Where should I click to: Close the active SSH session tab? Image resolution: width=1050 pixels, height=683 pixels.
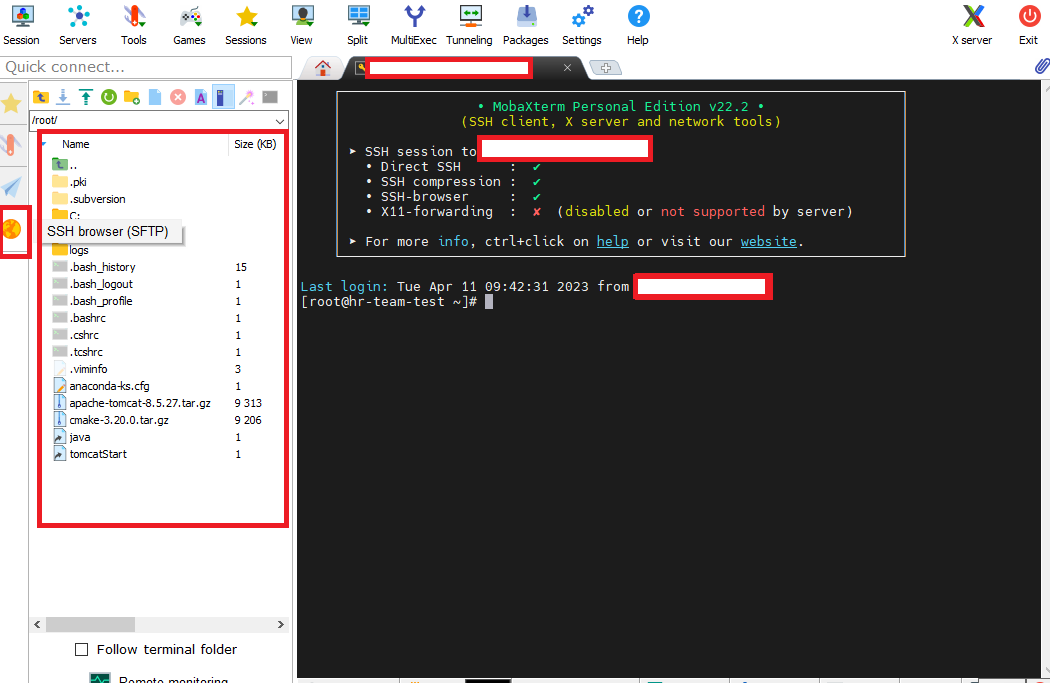pos(567,68)
